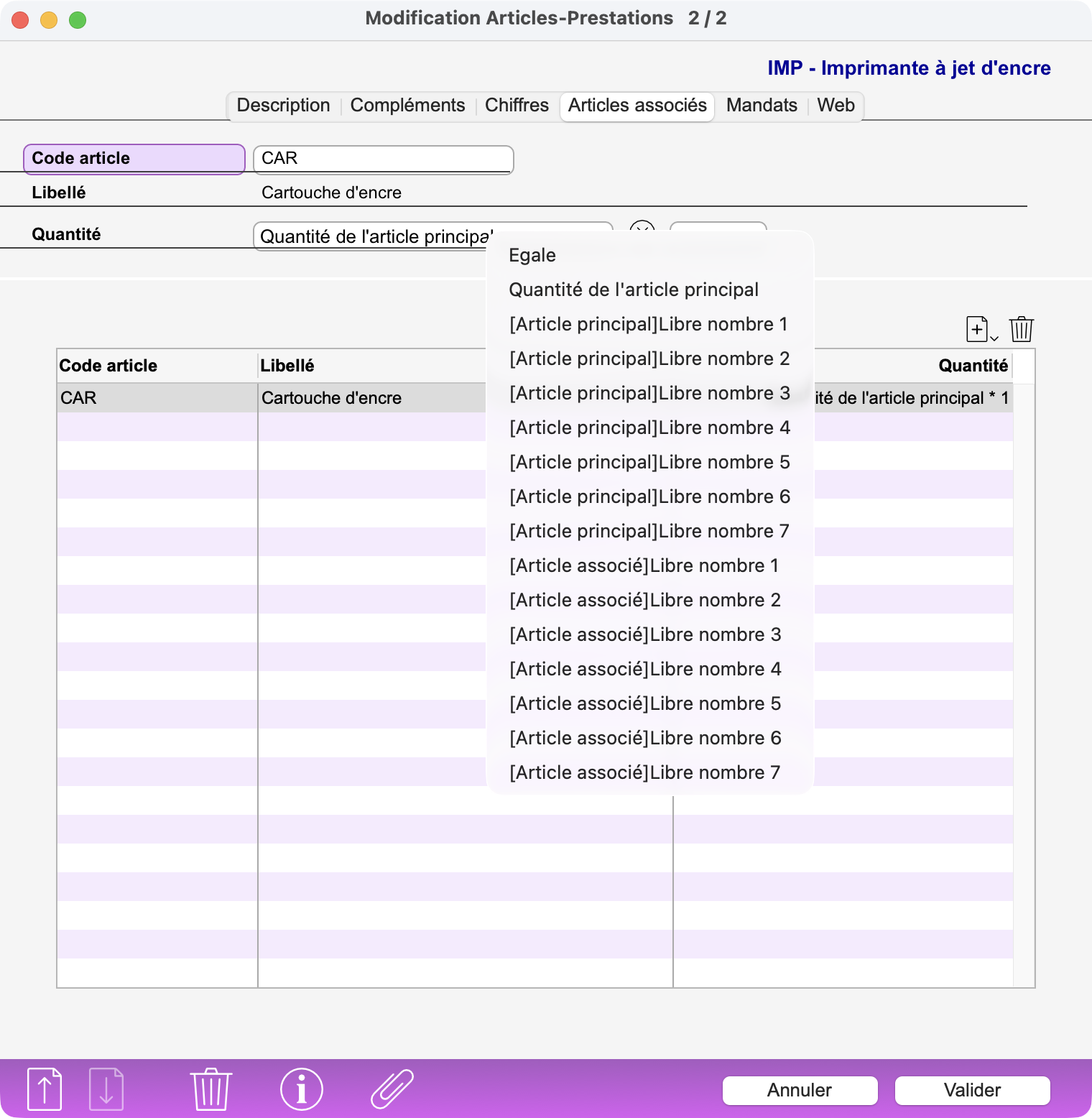The image size is (1092, 1118).
Task: Switch to the Chiffres tab
Action: pos(517,106)
